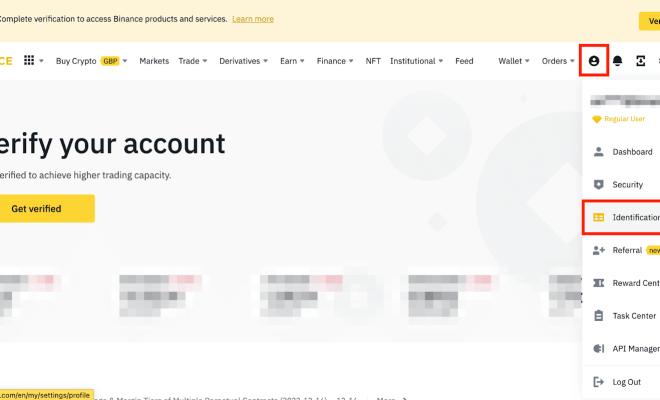Click the user profile account icon

593,61
